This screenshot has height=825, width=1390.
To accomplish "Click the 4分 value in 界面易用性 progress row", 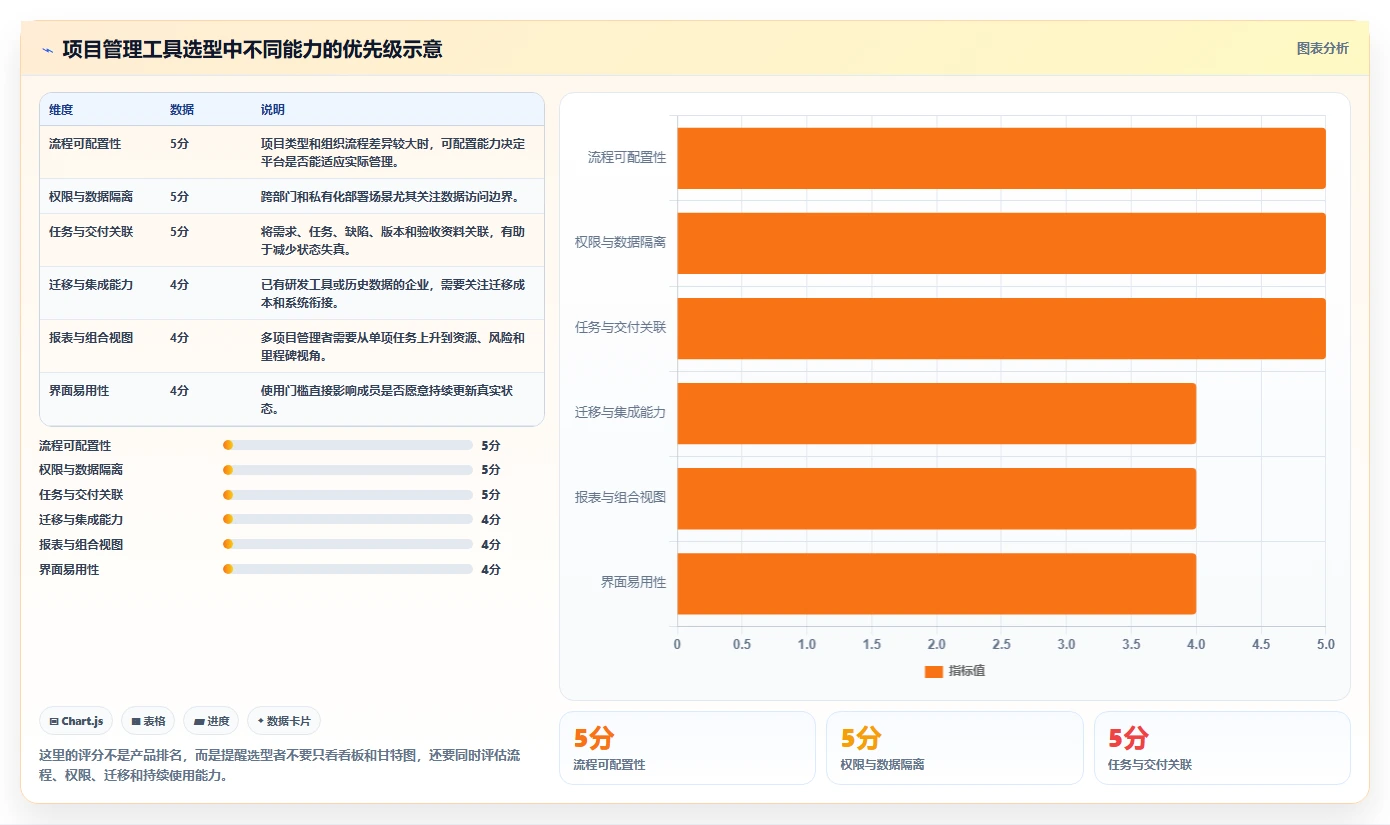I will 491,570.
